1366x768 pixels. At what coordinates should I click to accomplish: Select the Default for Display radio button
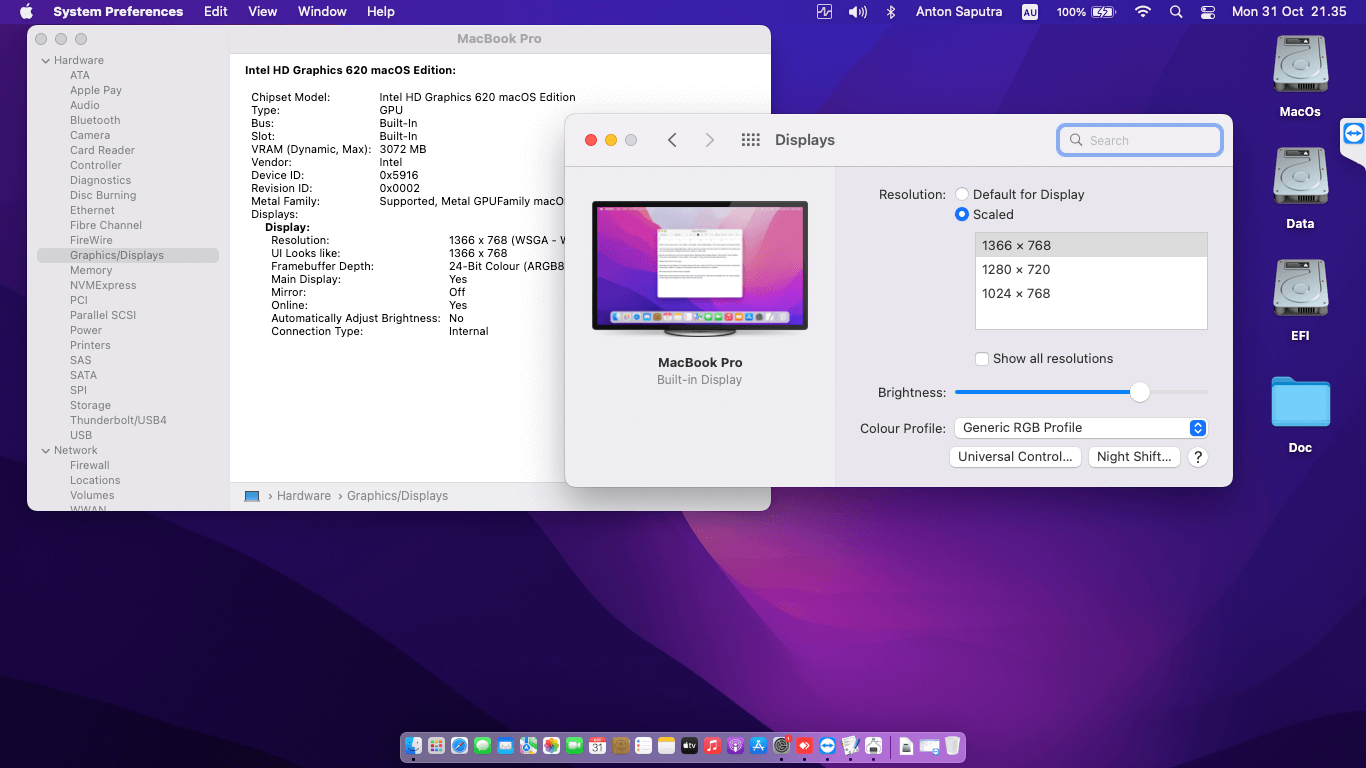pyautogui.click(x=962, y=194)
